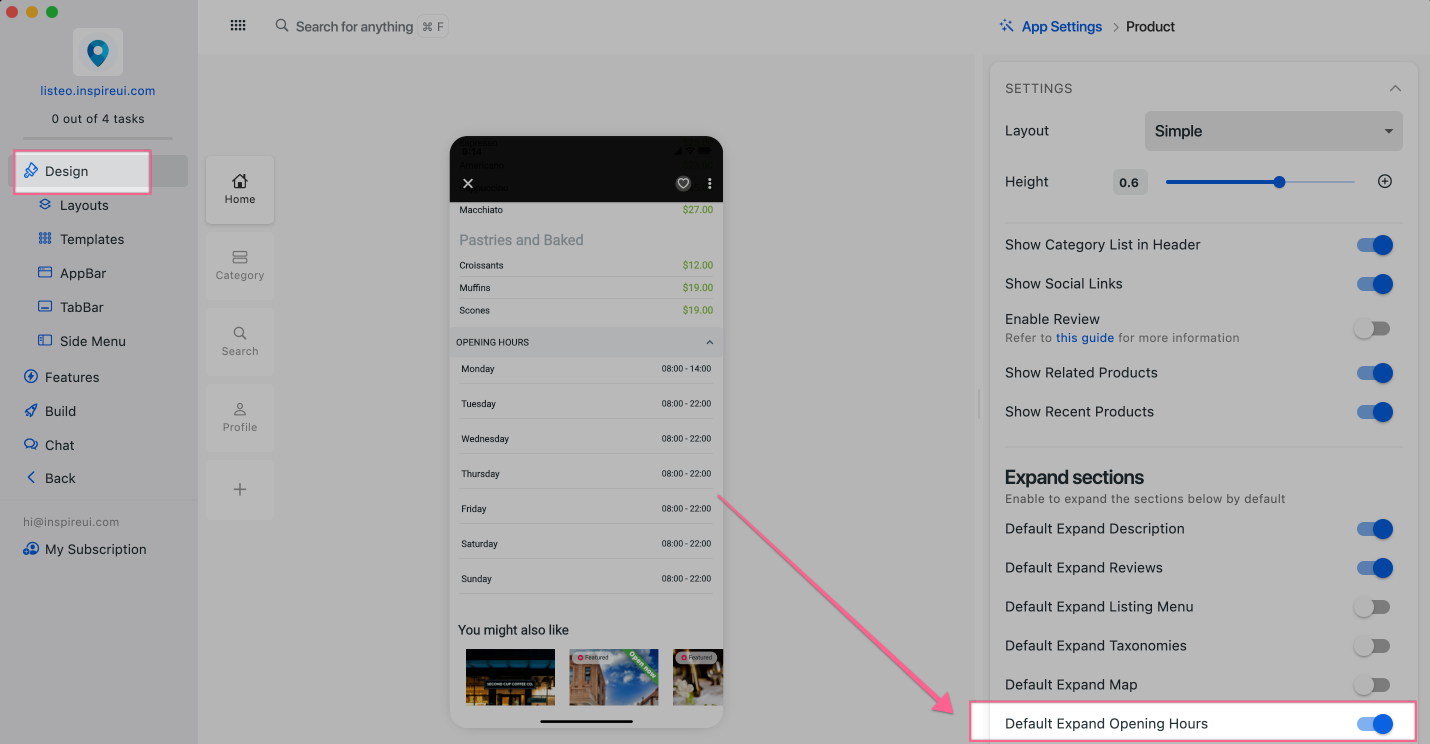Screen dimensions: 1430x744
Task: Open Features in the sidebar menu
Action: click(x=72, y=377)
